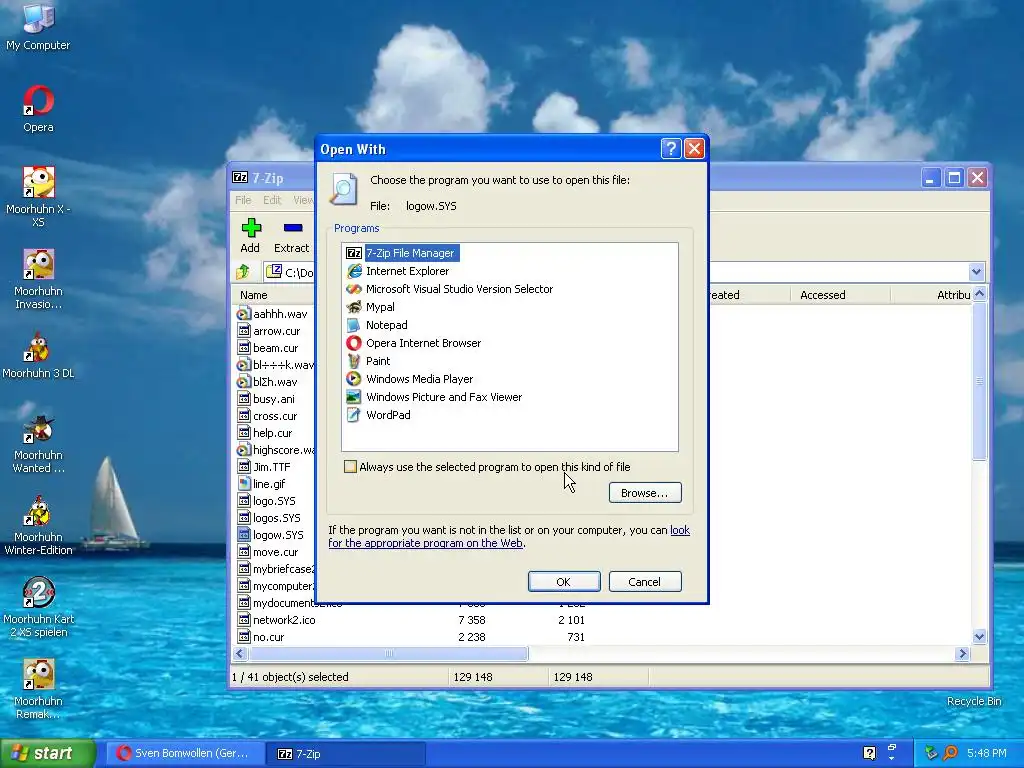Click the vertical scrollbar down arrow in 7-Zip

pyautogui.click(x=979, y=636)
